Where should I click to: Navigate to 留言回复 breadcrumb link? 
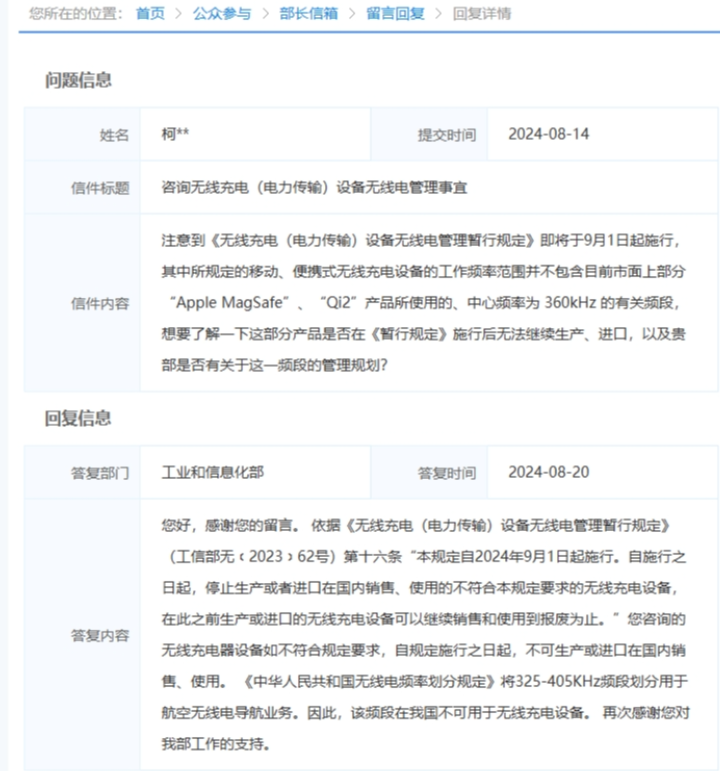pos(395,13)
